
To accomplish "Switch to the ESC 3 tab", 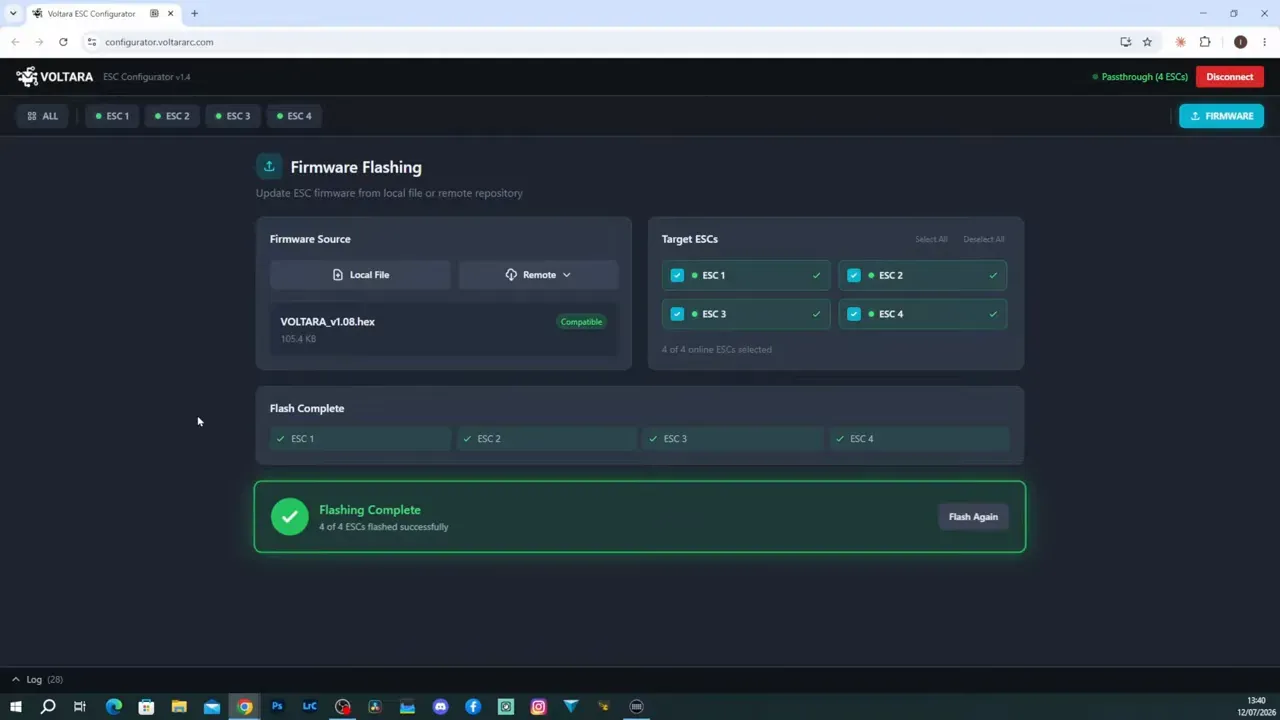I will [232, 116].
